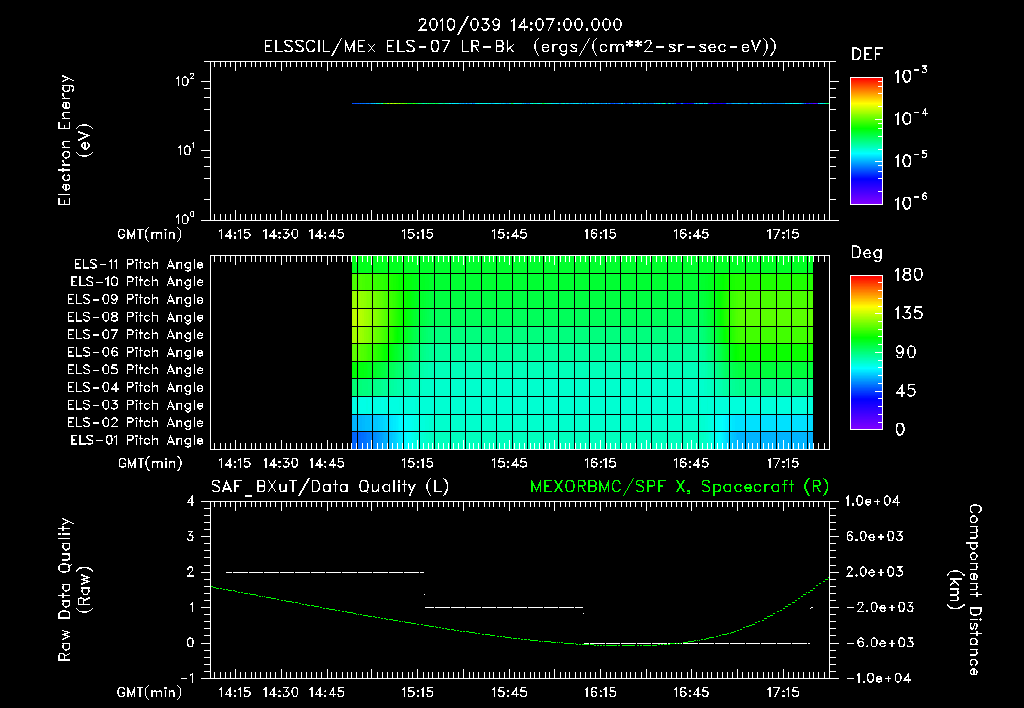
Task: Click the GMT(min) label under the data quality plot
Action: tap(150, 692)
